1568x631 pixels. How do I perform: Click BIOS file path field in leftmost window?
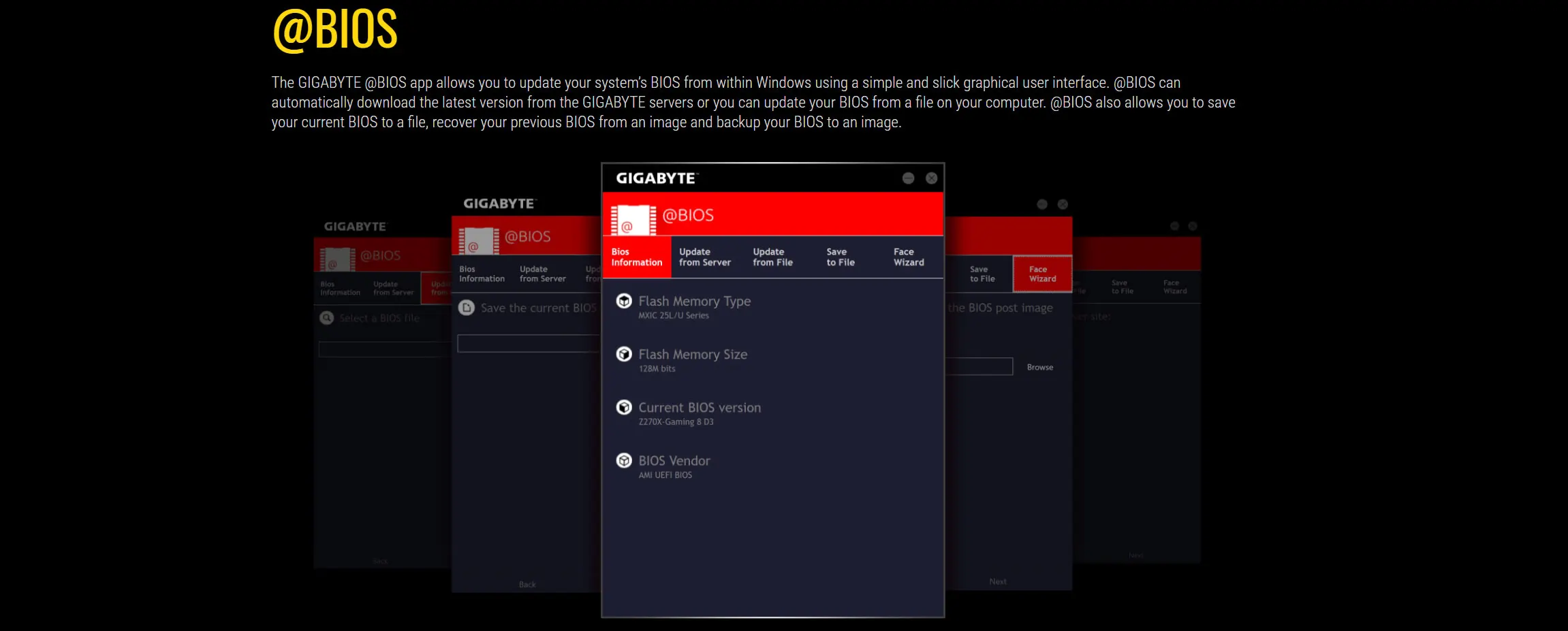[x=385, y=349]
